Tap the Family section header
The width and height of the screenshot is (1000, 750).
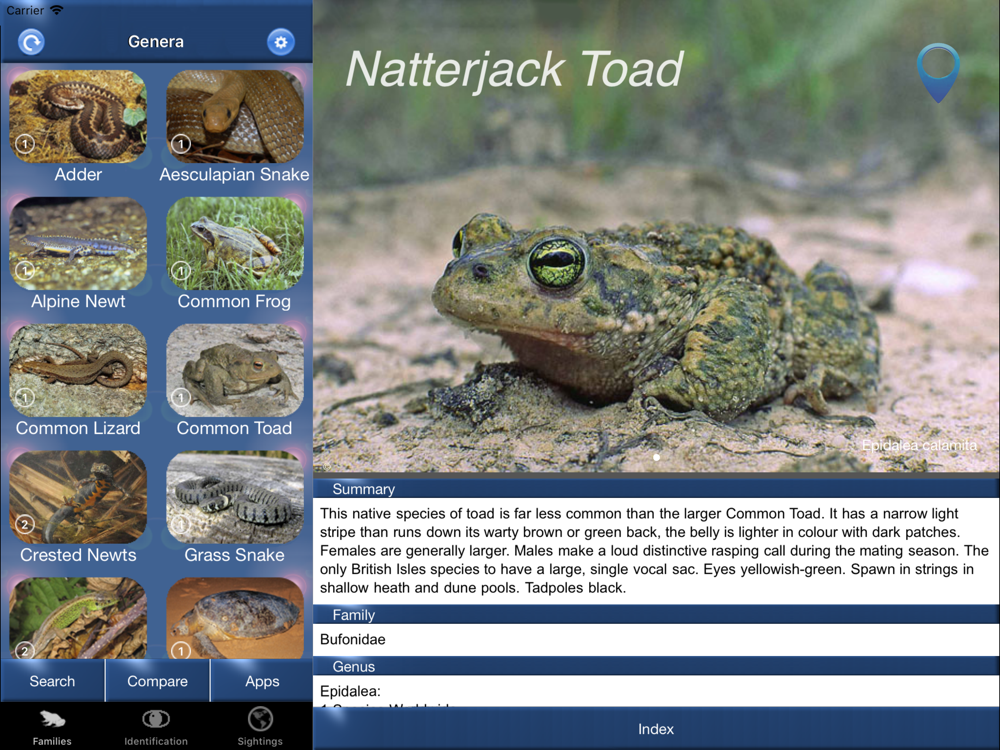click(656, 615)
